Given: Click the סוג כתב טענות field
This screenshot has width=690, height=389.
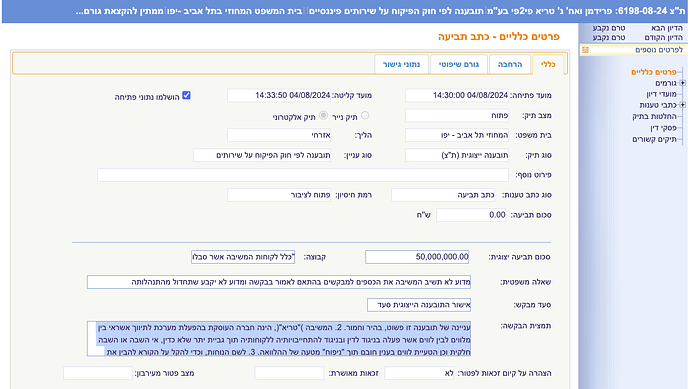Looking at the screenshot, I should click(x=443, y=195).
